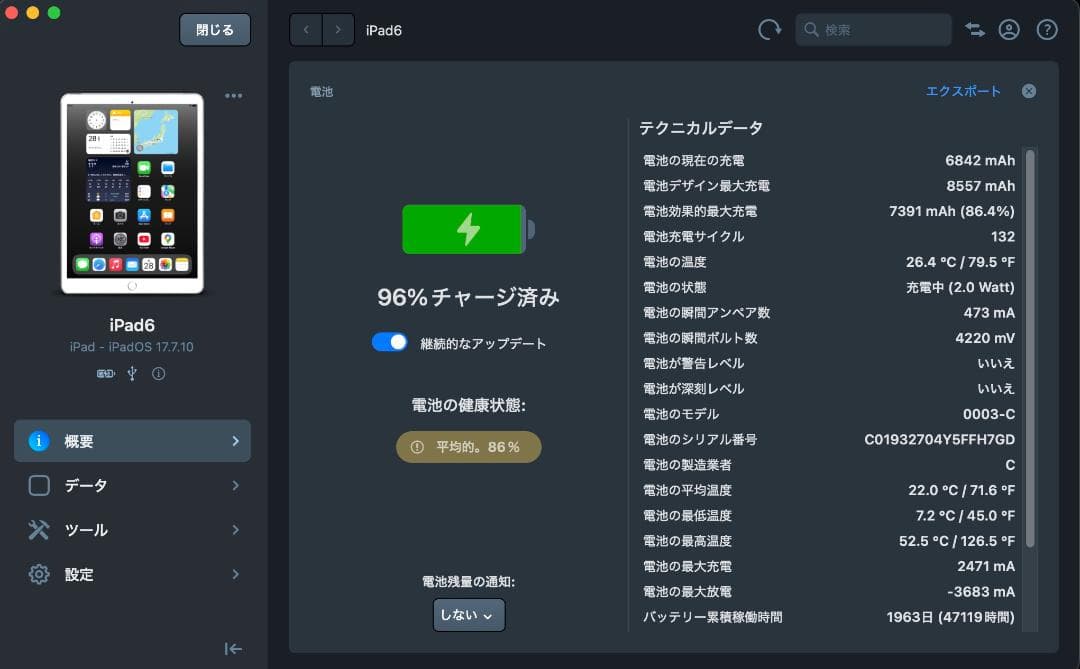Click the 電池が警告レベル label
This screenshot has width=1080, height=669.
point(694,363)
